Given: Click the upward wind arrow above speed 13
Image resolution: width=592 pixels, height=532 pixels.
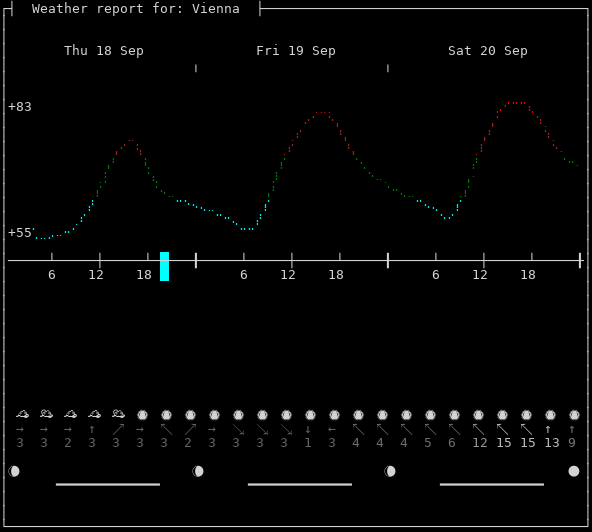Looking at the screenshot, I should pos(548,429).
